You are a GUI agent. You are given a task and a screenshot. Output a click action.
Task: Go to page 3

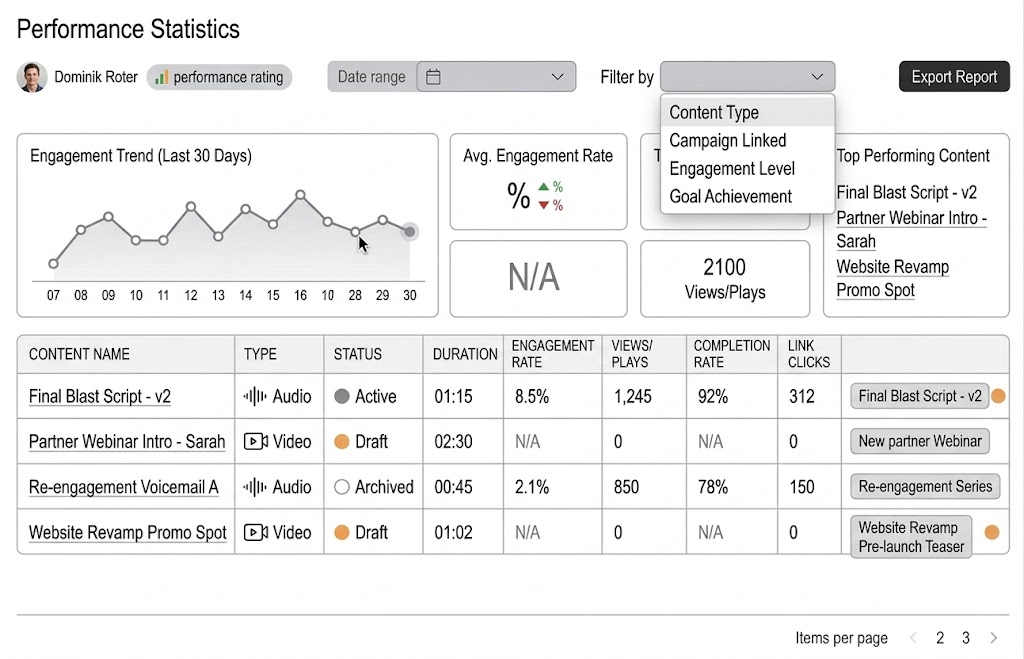[966, 638]
